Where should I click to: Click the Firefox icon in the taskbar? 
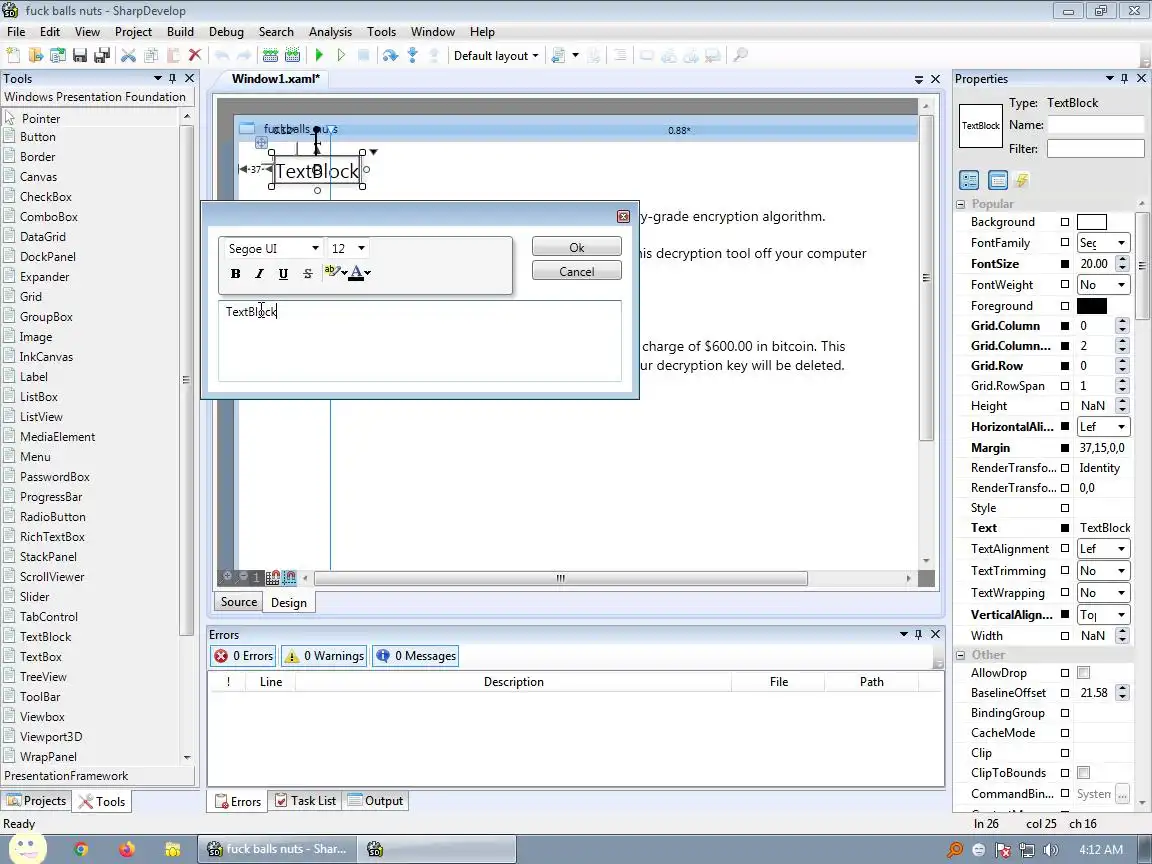tap(126, 849)
